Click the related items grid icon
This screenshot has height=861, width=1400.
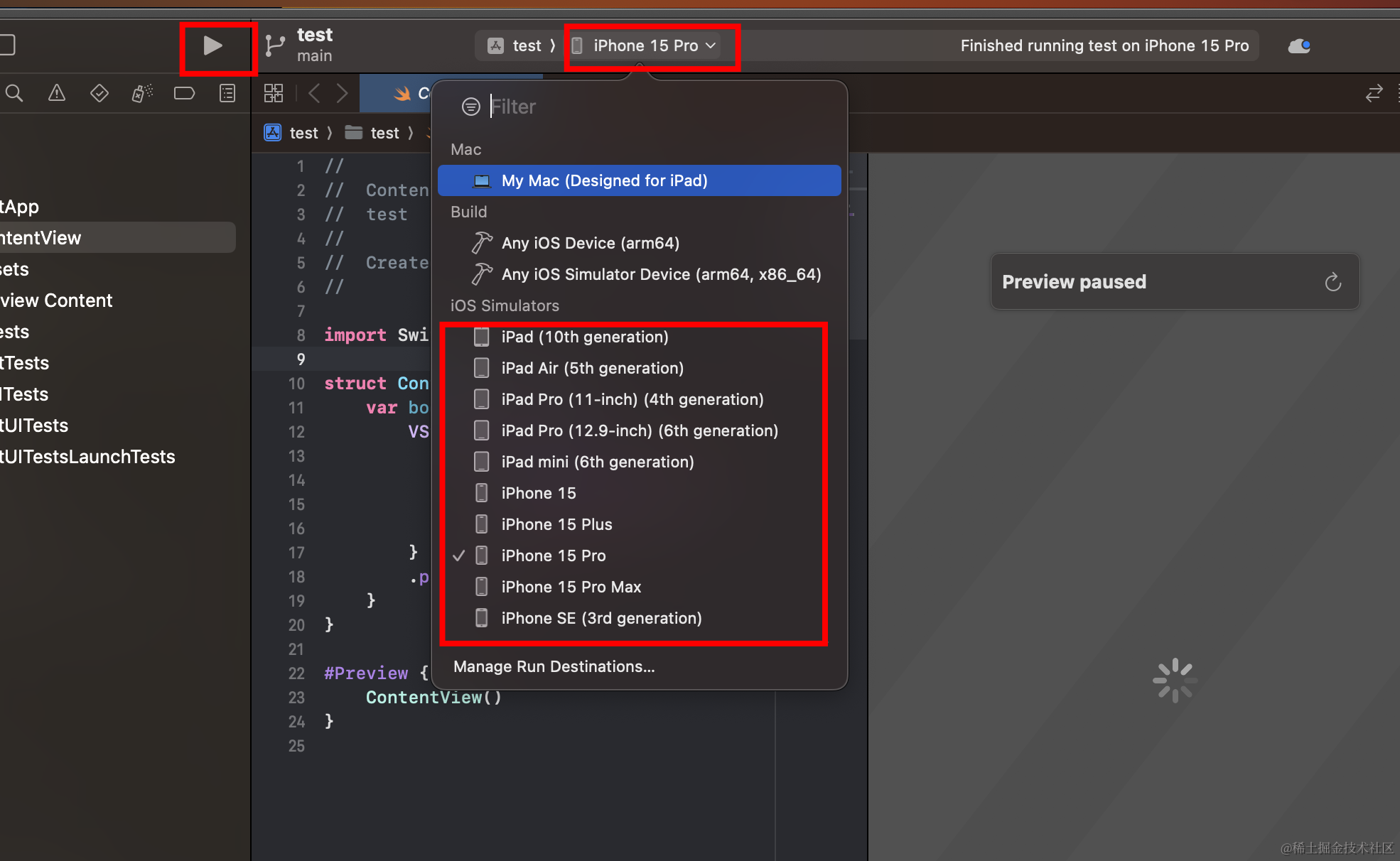[274, 93]
